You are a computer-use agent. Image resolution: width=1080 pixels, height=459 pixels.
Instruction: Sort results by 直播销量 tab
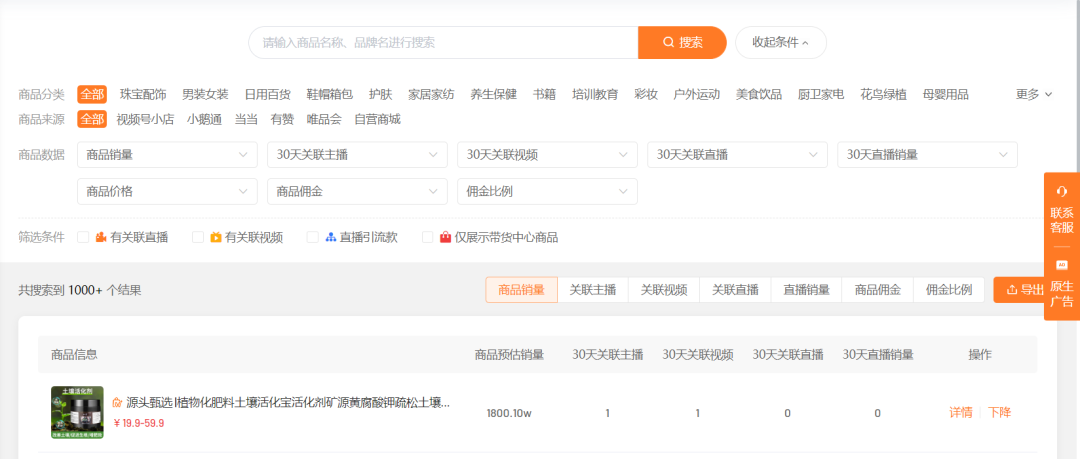[807, 290]
